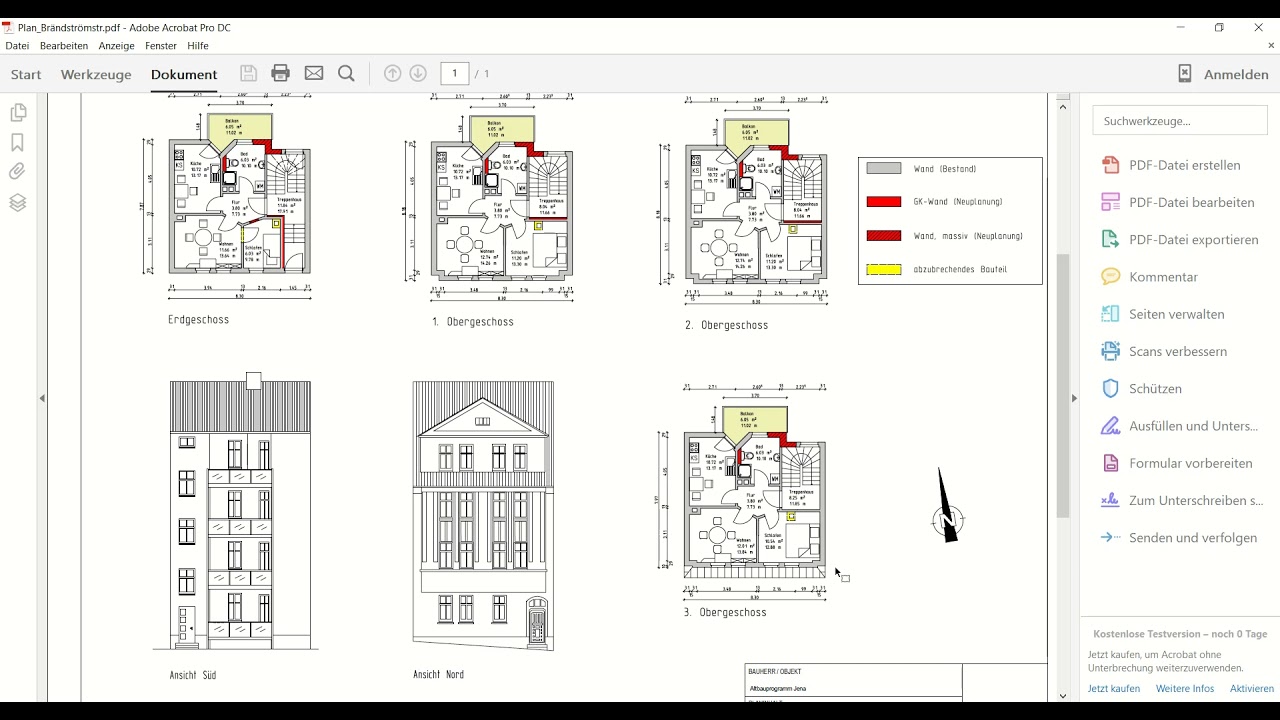Click scroll down arrow of document
The image size is (1280, 720).
coord(1063,696)
